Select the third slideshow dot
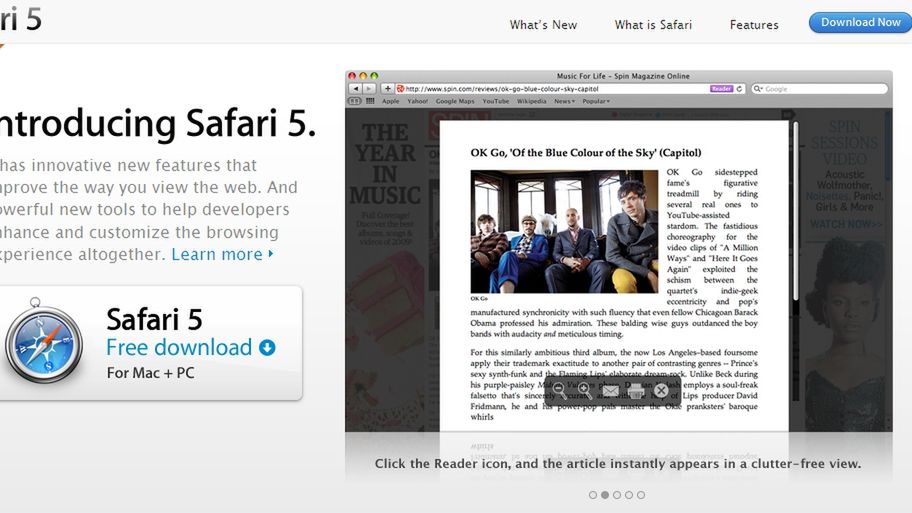Screen dimensions: 912x513 click(x=617, y=495)
